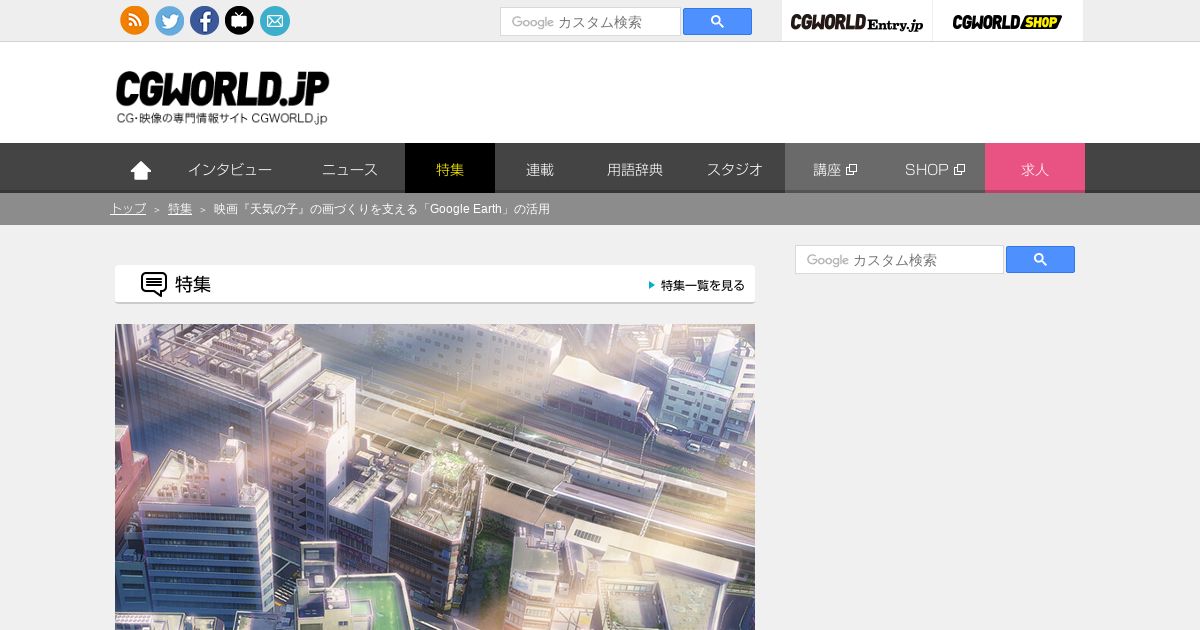
Task: Click the top header search button
Action: (717, 22)
